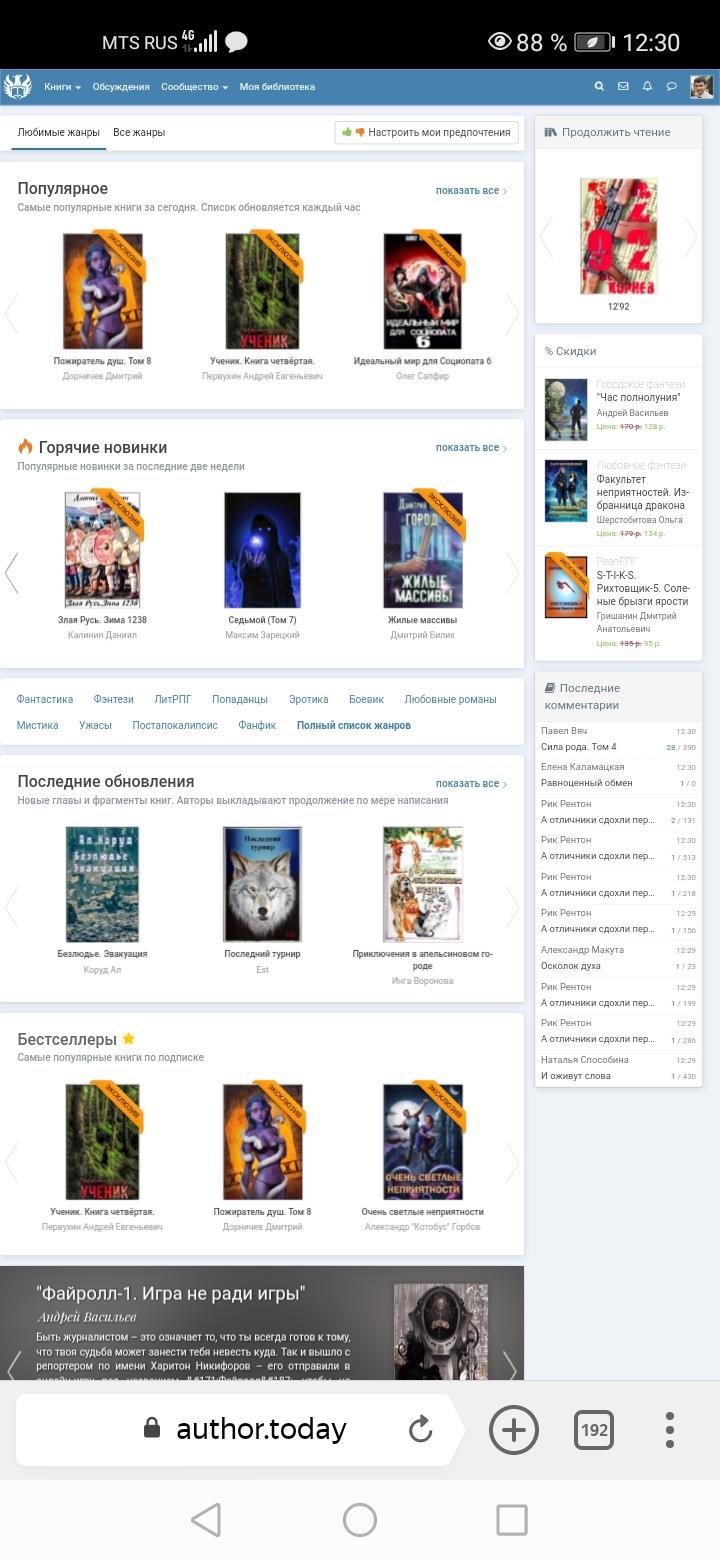Open the messages envelope icon

pos(623,87)
